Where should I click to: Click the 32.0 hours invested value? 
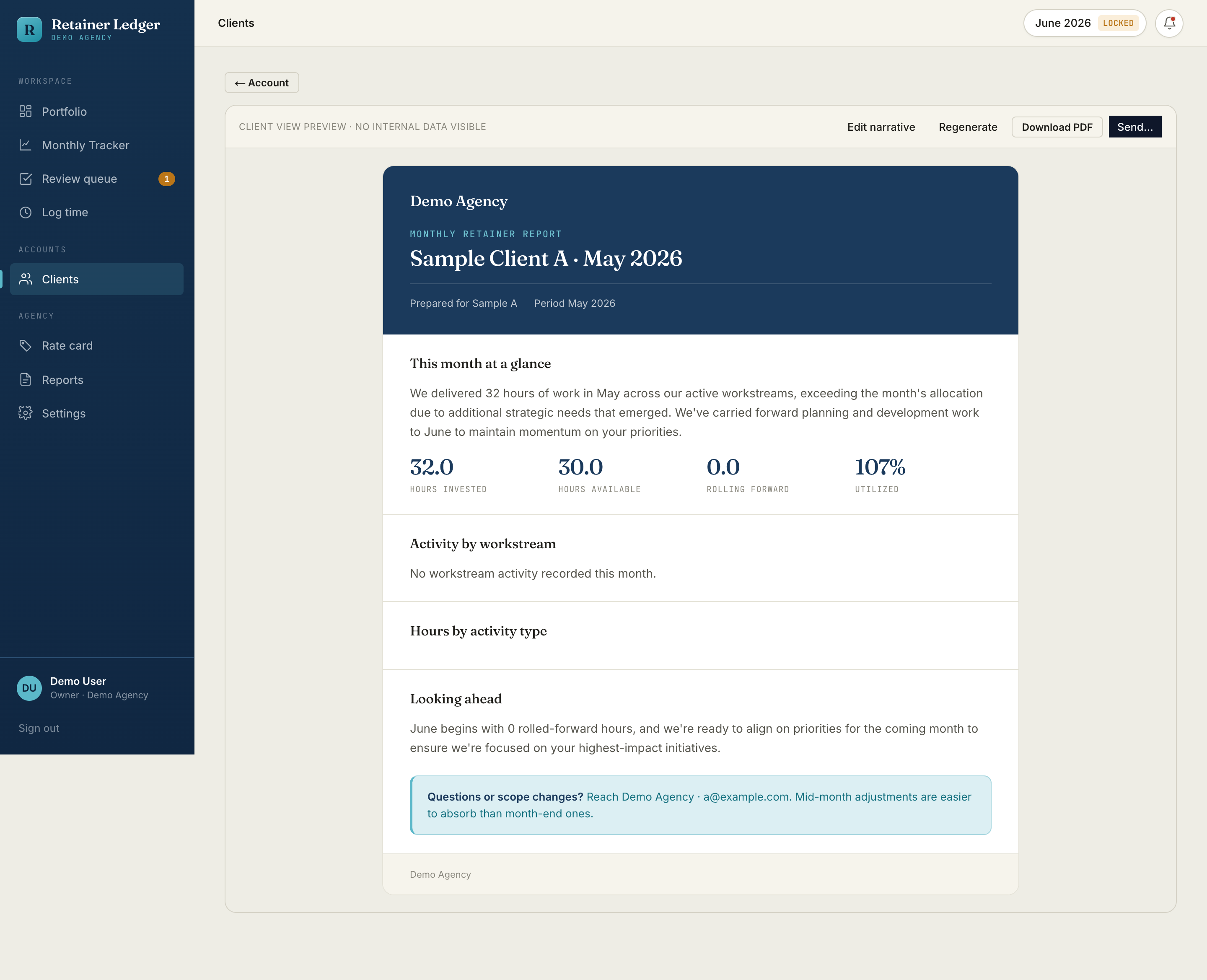pos(432,467)
